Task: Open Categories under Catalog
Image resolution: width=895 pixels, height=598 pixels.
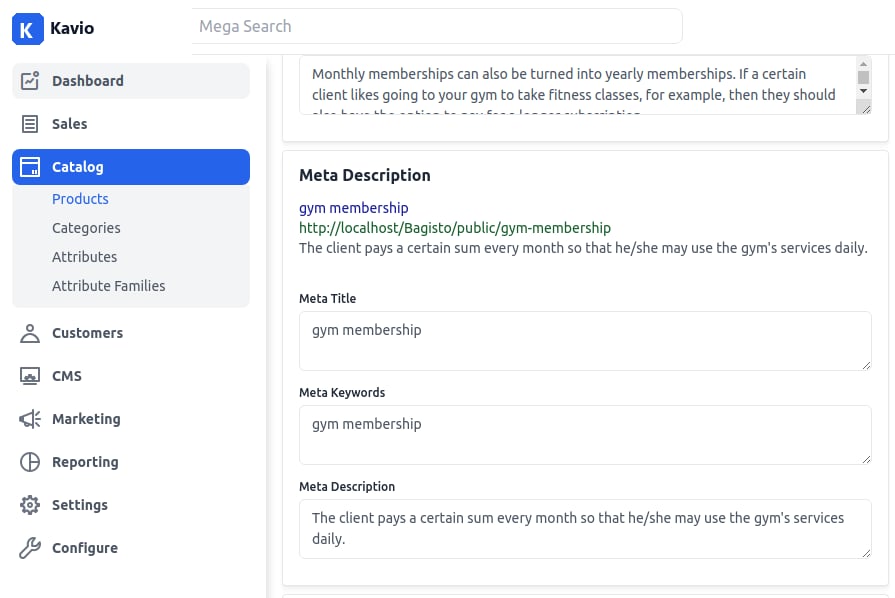Action: [86, 228]
